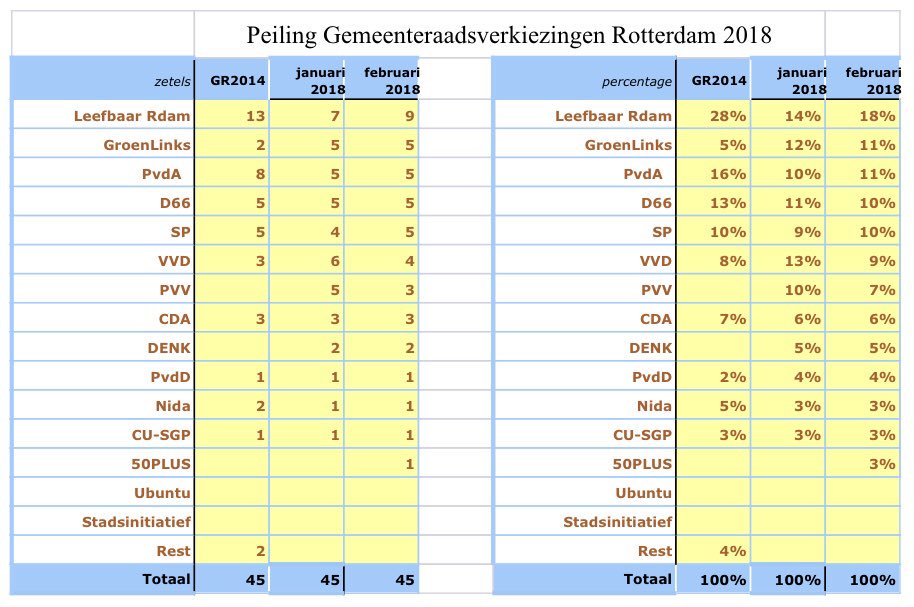The height and width of the screenshot is (607, 914).
Task: Select the "percentage" header cell
Action: click(637, 80)
